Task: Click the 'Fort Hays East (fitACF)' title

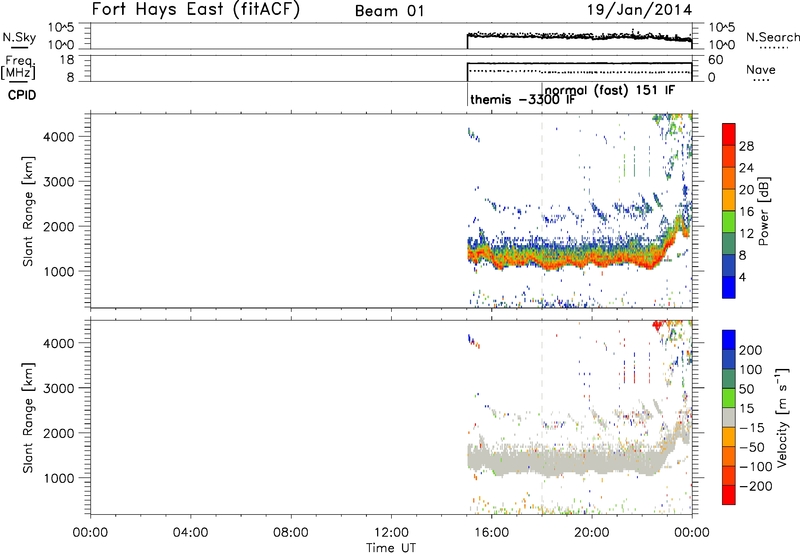Action: [x=196, y=9]
